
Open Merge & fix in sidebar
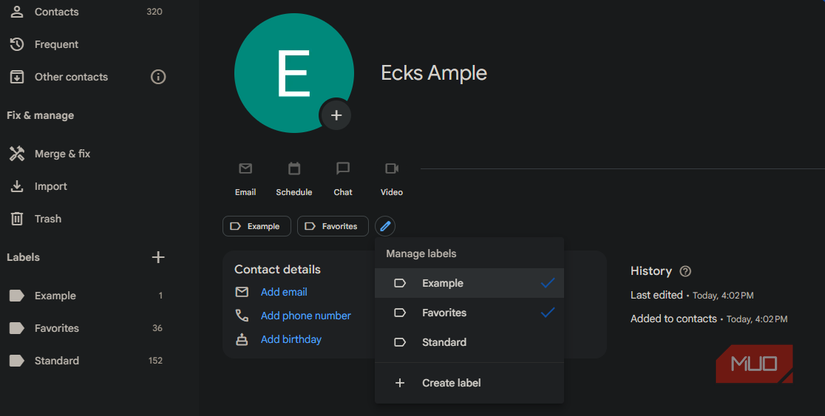coord(62,154)
